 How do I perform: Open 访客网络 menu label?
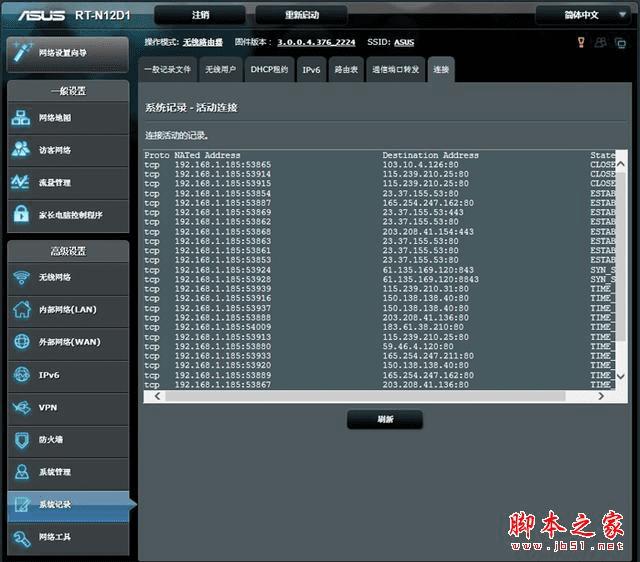55,150
